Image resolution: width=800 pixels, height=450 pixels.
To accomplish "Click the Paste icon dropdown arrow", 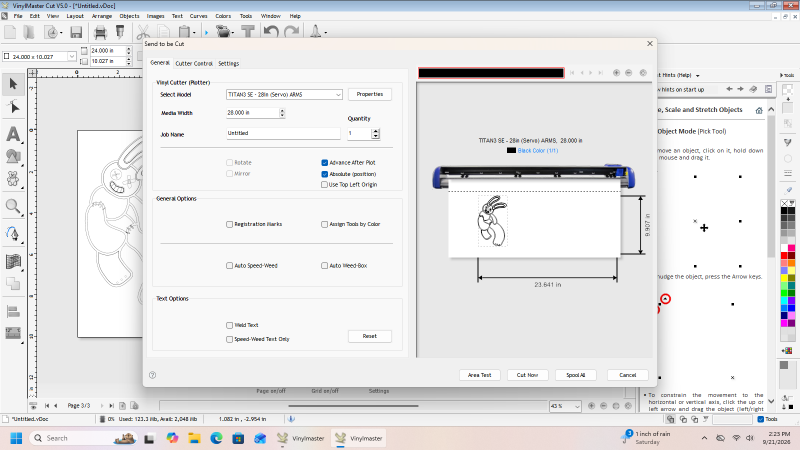I will point(194,33).
